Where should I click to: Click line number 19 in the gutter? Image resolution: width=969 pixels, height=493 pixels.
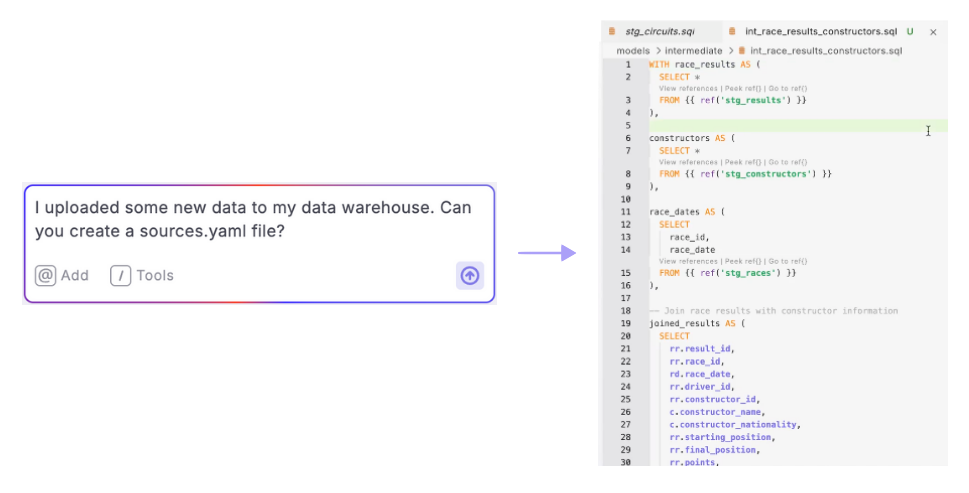pyautogui.click(x=625, y=323)
